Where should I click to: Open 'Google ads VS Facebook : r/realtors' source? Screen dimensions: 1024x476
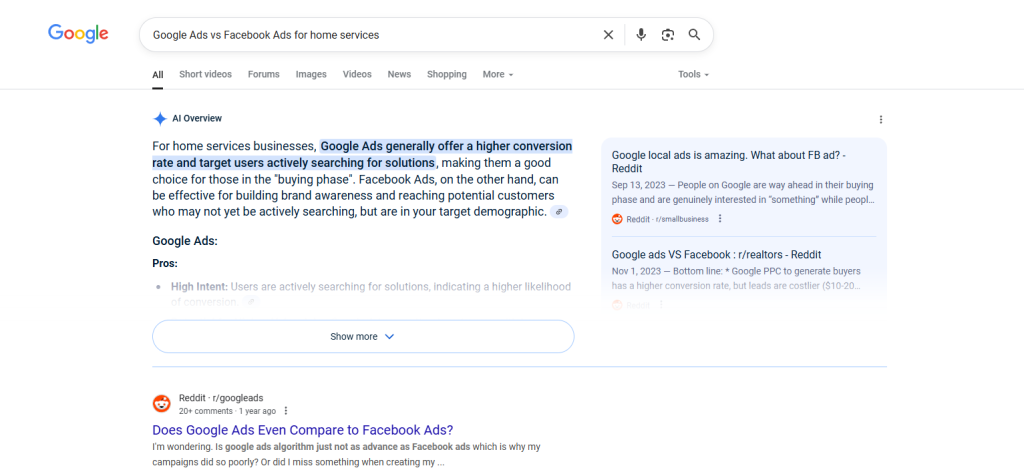(716, 255)
